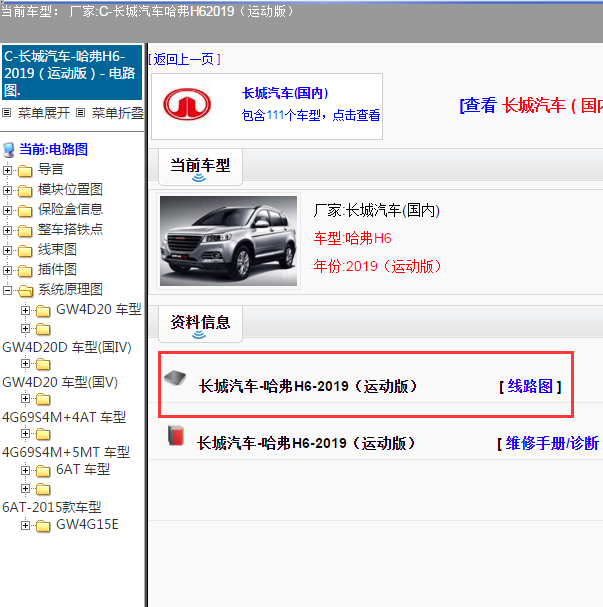Screen dimensions: 603x607
Task: Click the open 系统原理图 folder icon
Action: point(26,290)
